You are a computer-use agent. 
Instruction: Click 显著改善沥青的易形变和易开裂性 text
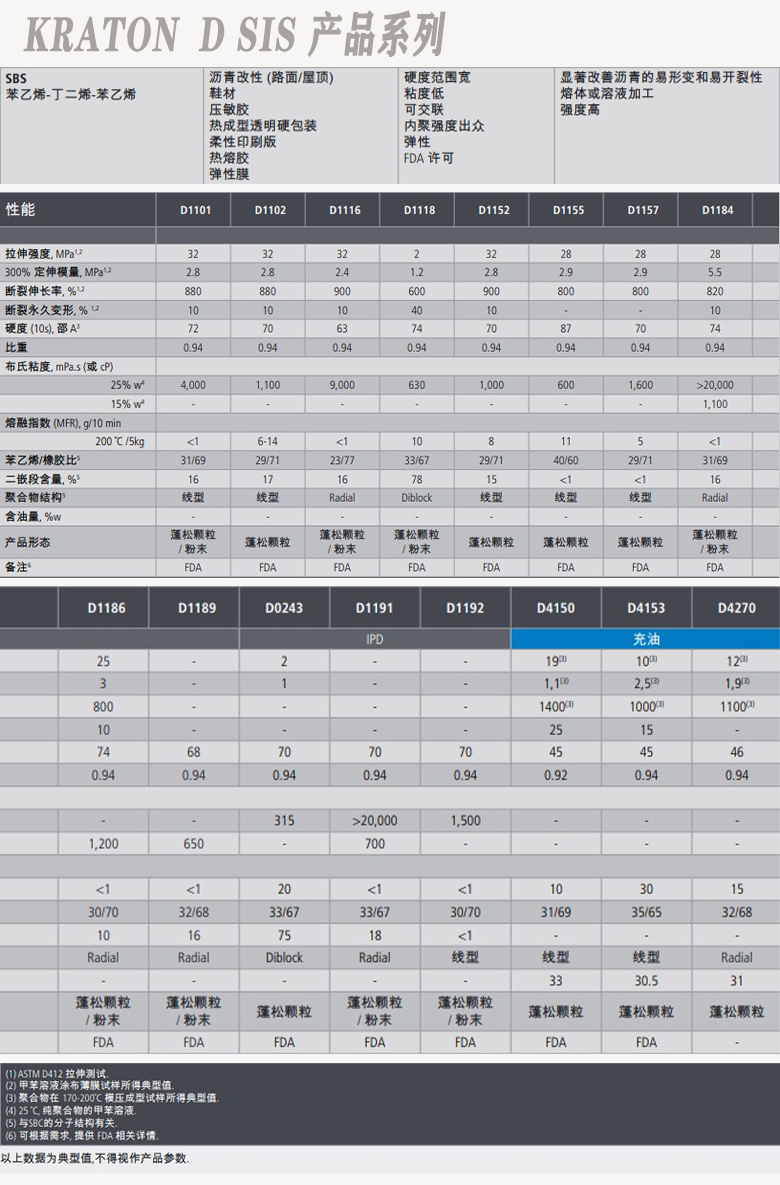point(661,77)
